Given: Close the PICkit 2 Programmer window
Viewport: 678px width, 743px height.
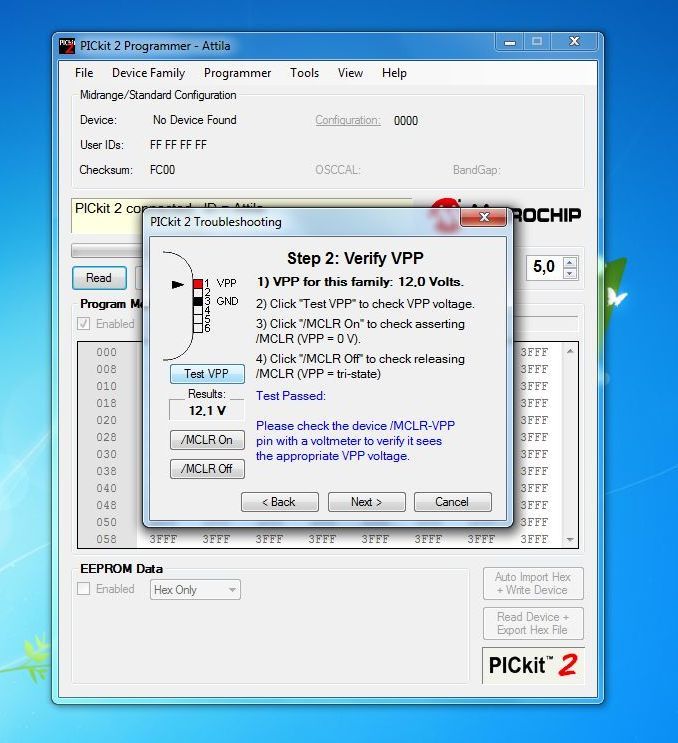Looking at the screenshot, I should pyautogui.click(x=574, y=42).
